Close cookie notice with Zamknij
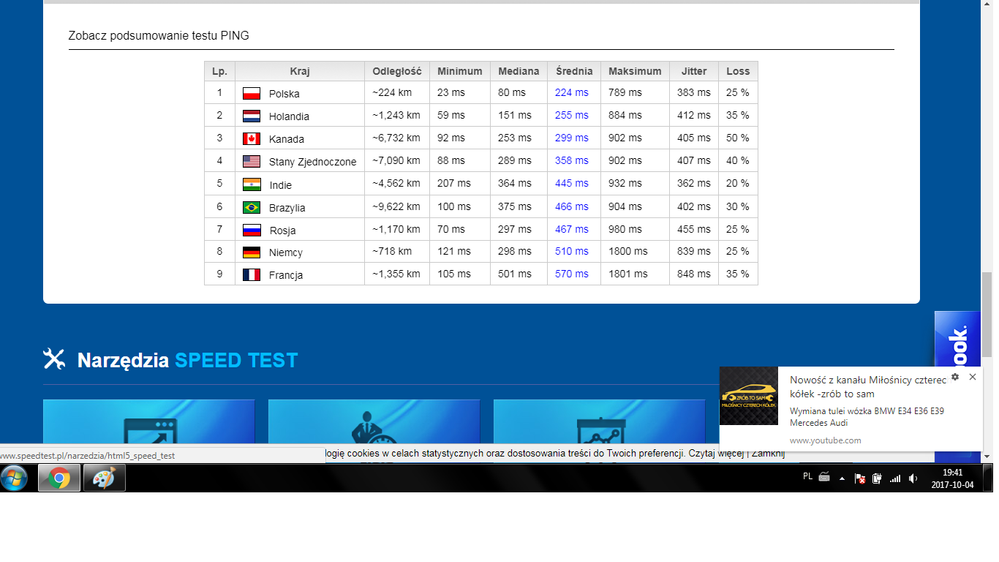999x562 pixels. coord(767,454)
